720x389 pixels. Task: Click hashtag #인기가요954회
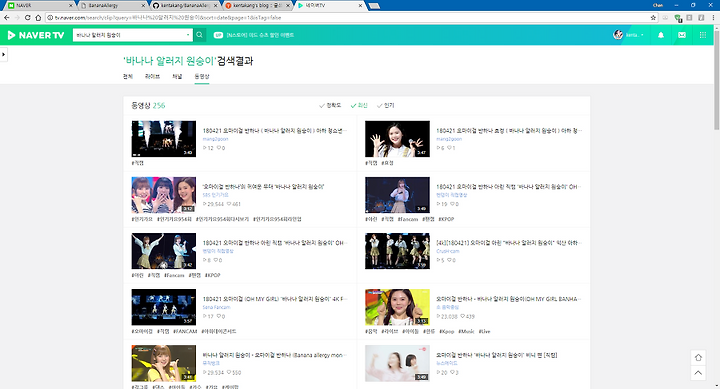(x=174, y=220)
